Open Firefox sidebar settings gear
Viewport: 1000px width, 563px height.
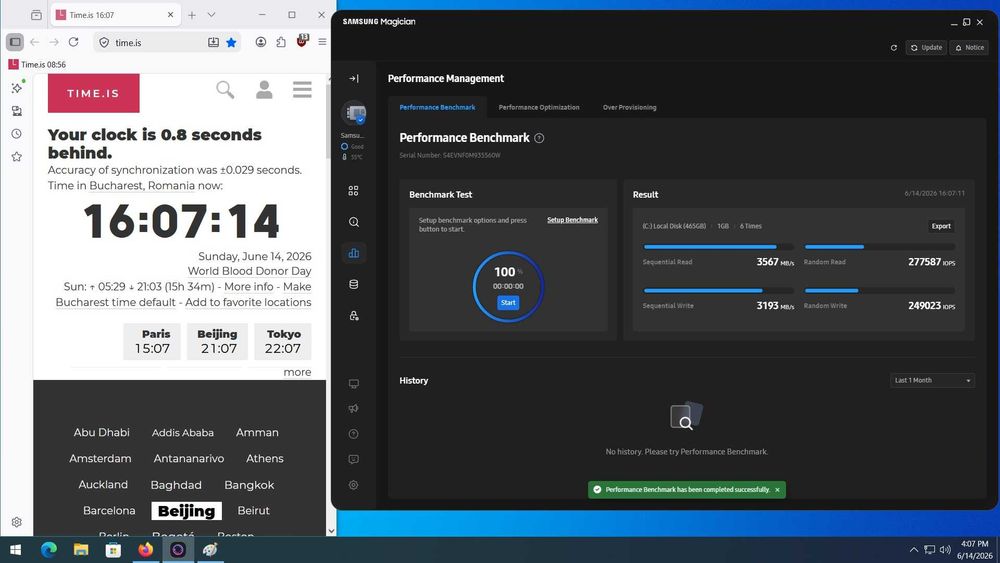(17, 522)
